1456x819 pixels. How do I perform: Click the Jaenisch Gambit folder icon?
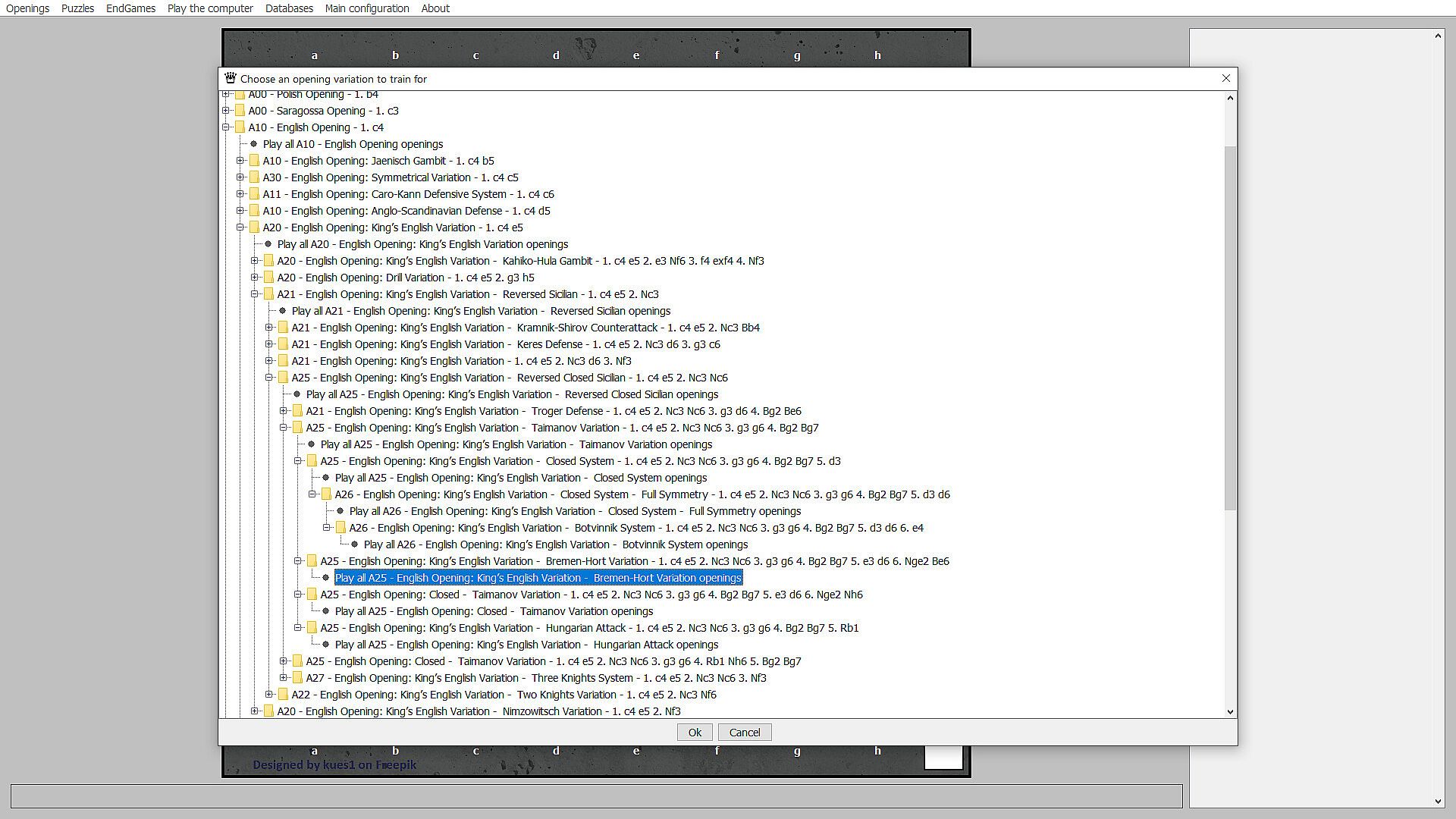click(254, 161)
